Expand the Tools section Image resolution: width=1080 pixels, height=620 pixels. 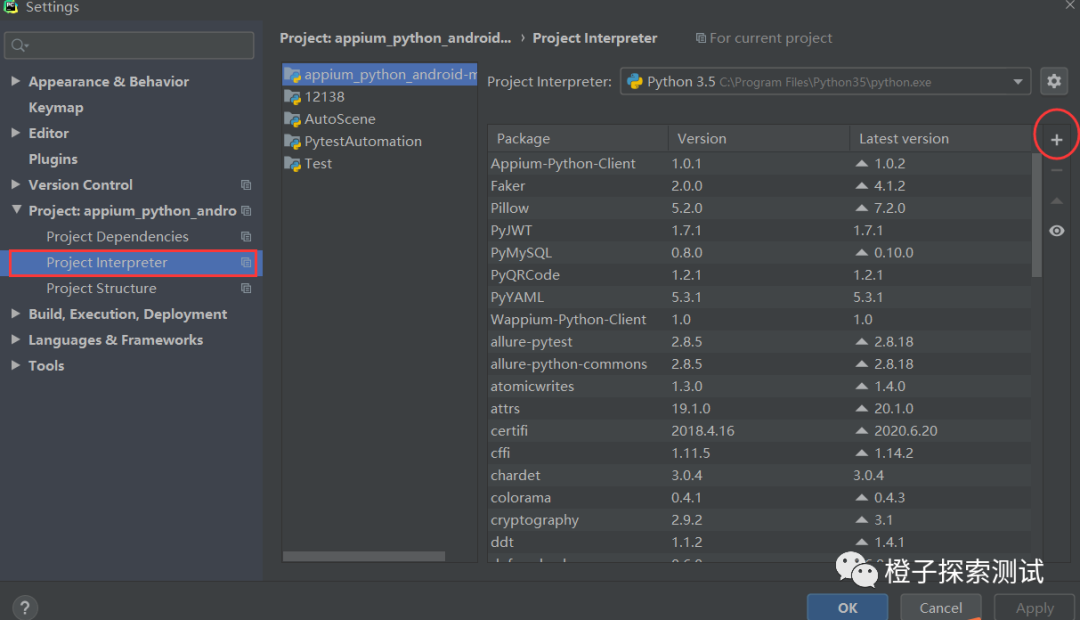click(x=15, y=365)
